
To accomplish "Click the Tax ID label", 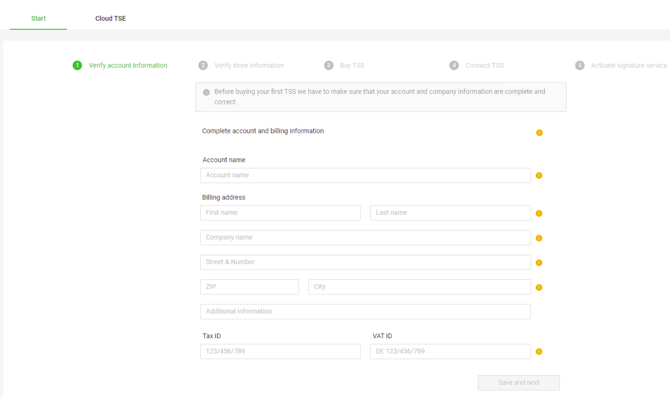I will 212,336.
